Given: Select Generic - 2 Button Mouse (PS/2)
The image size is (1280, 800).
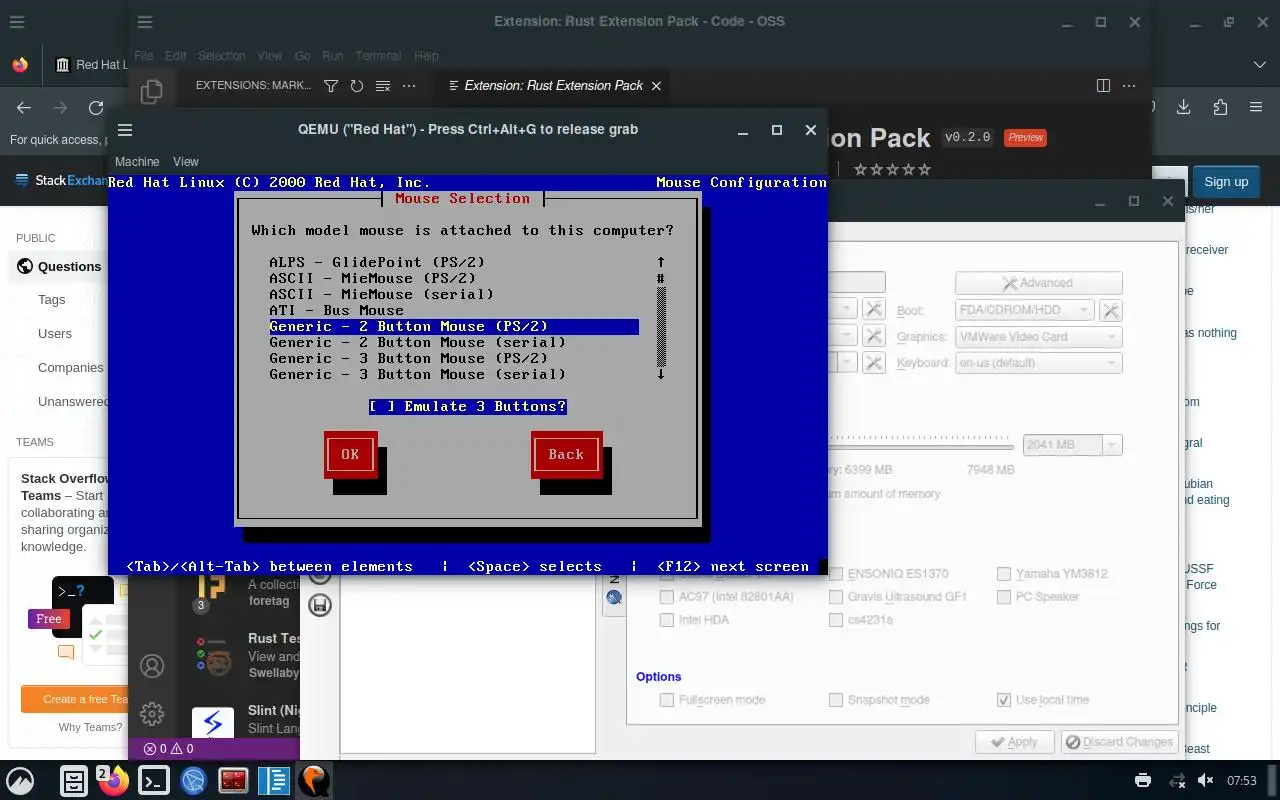Looking at the screenshot, I should [x=453, y=326].
